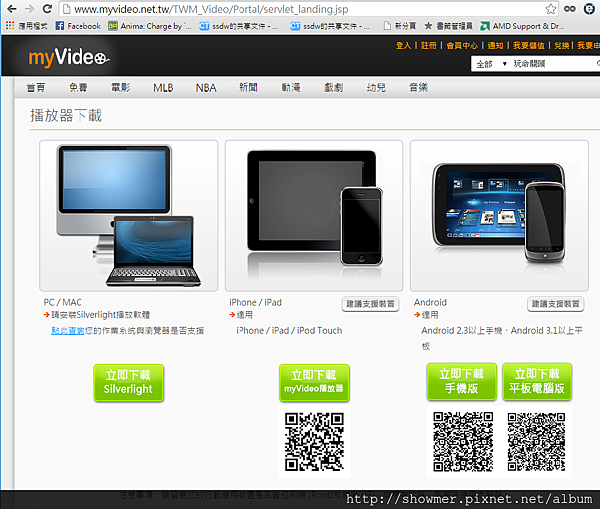
Task: Click the Android tablet and phone image
Action: [x=499, y=215]
